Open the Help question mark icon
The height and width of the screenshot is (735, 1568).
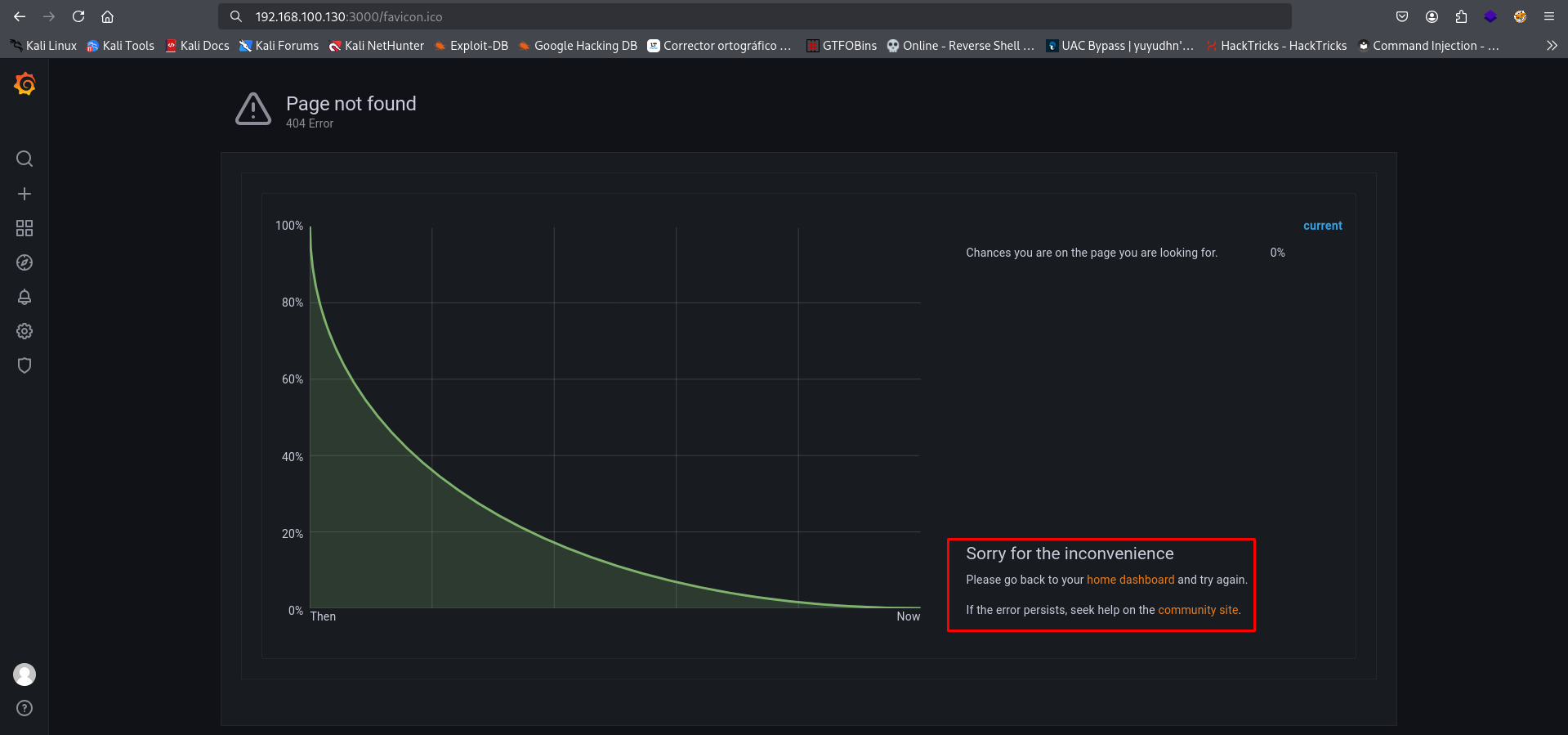25,708
